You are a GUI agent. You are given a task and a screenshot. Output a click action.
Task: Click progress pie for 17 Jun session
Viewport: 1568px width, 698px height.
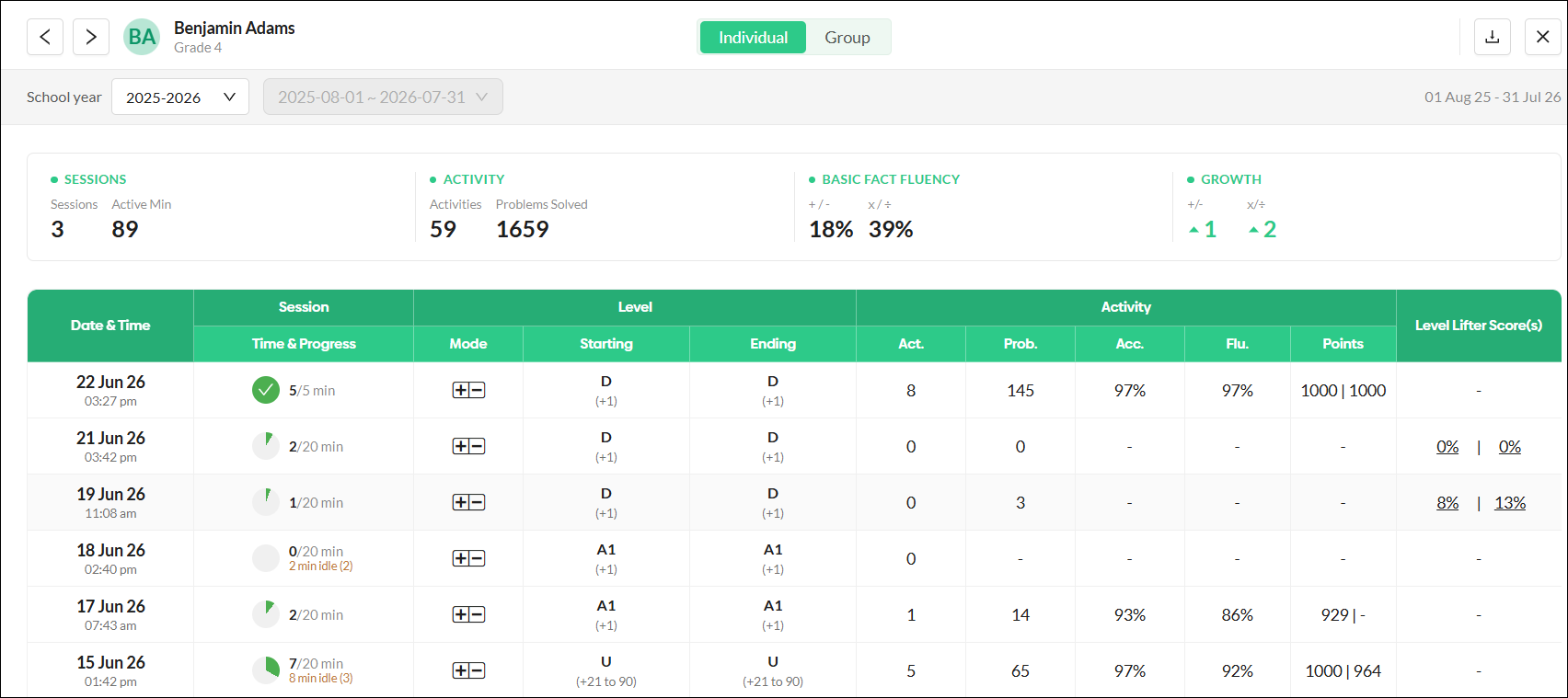pyautogui.click(x=266, y=614)
